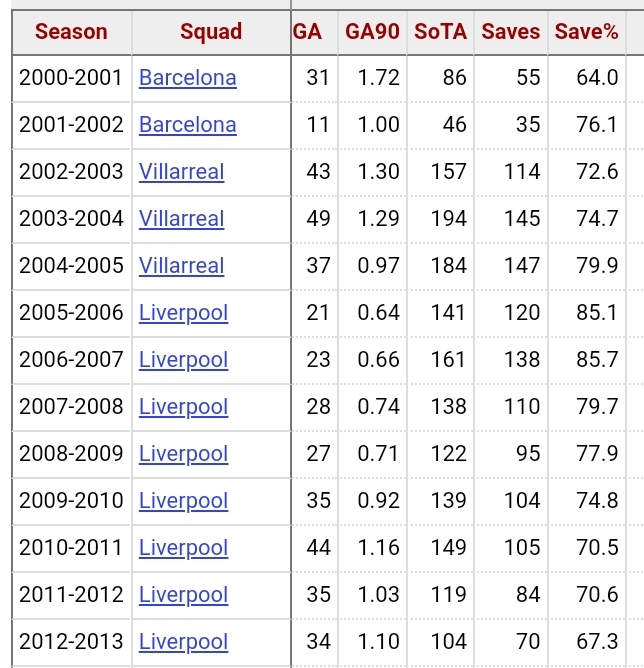Sort table by Season column header
This screenshot has height=668, width=644.
click(x=71, y=32)
